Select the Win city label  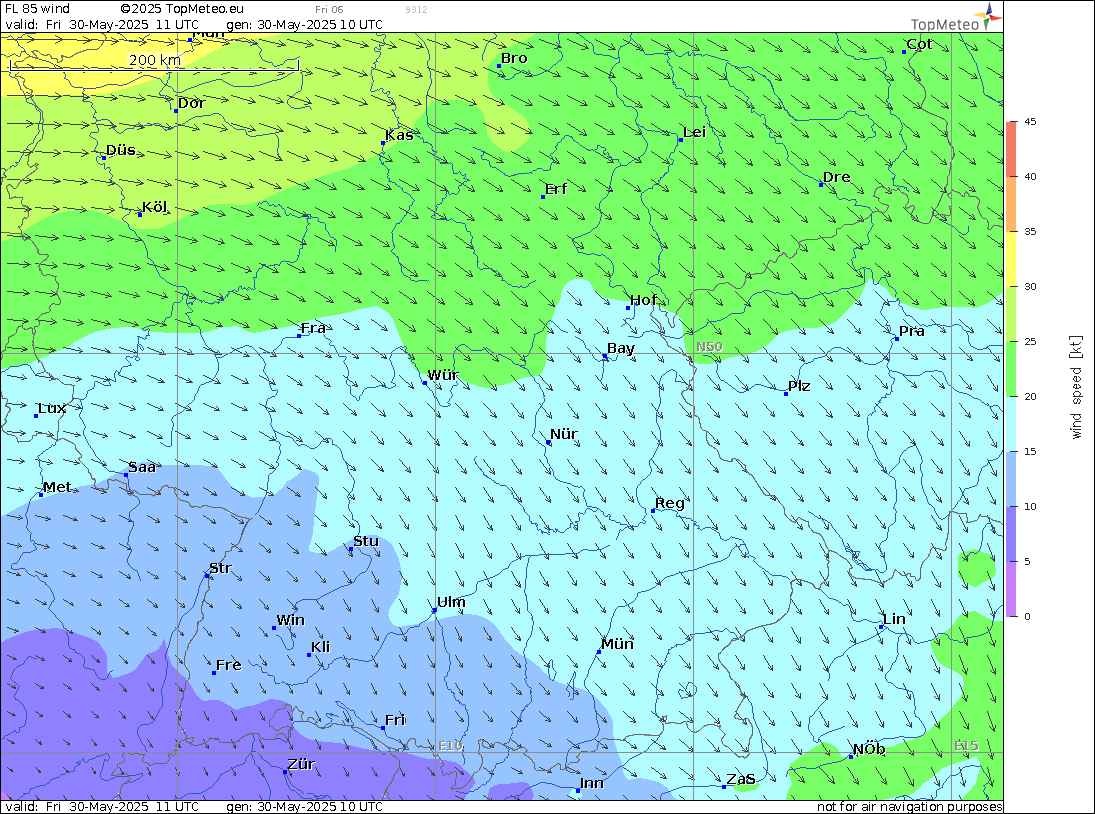[290, 621]
